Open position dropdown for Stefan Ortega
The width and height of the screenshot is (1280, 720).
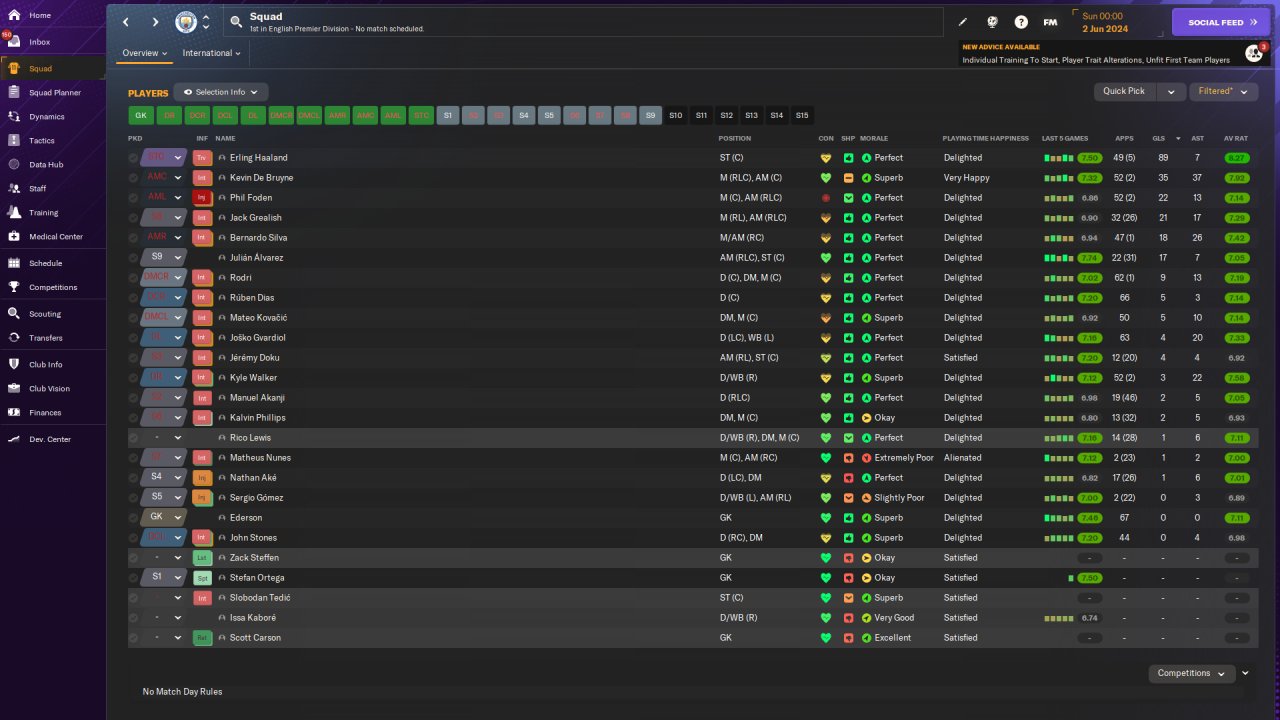click(178, 578)
